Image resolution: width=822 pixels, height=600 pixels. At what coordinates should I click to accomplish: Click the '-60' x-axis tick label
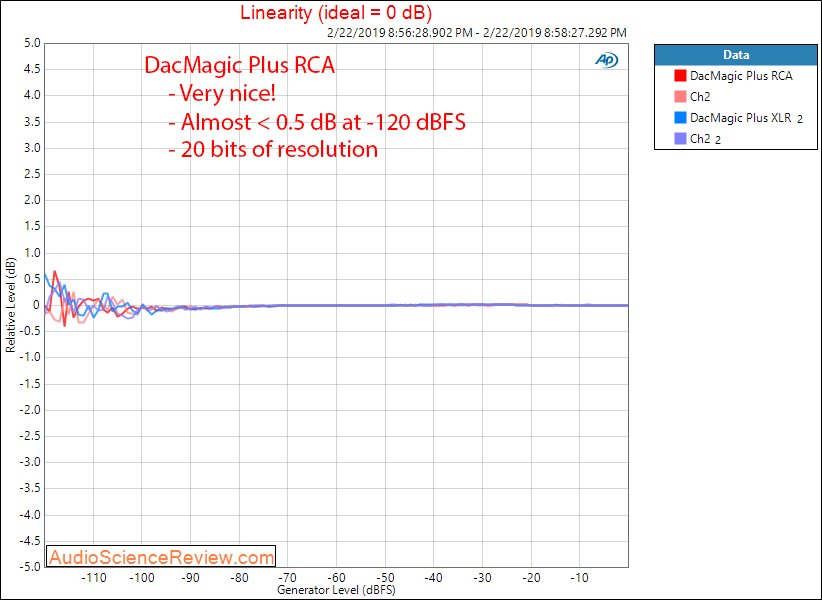click(337, 578)
